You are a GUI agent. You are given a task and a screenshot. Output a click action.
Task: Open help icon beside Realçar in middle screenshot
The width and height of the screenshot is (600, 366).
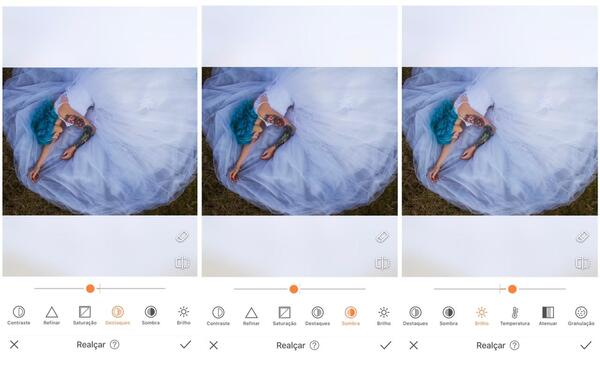click(314, 345)
